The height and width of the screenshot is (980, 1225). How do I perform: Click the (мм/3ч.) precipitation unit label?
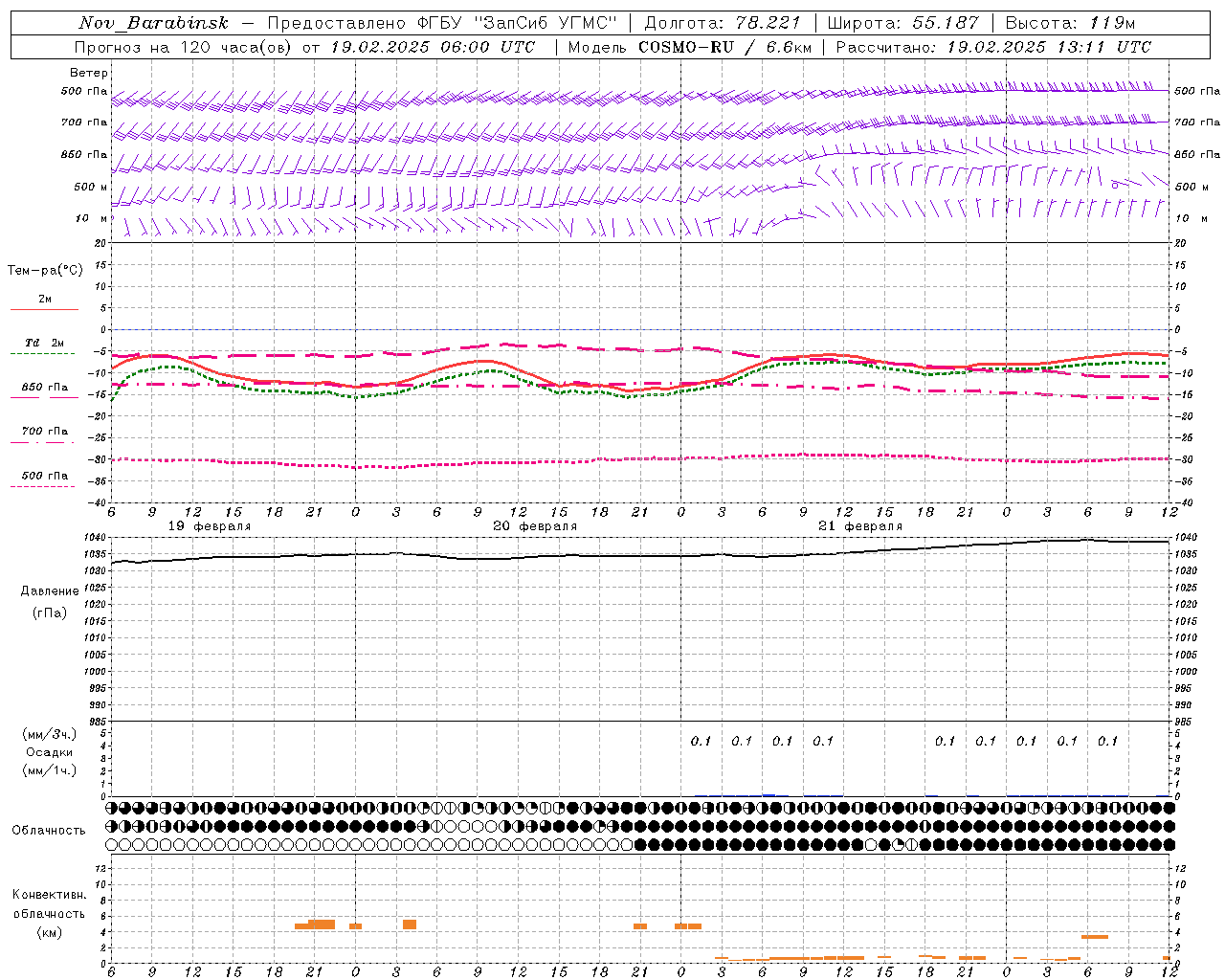(x=50, y=734)
